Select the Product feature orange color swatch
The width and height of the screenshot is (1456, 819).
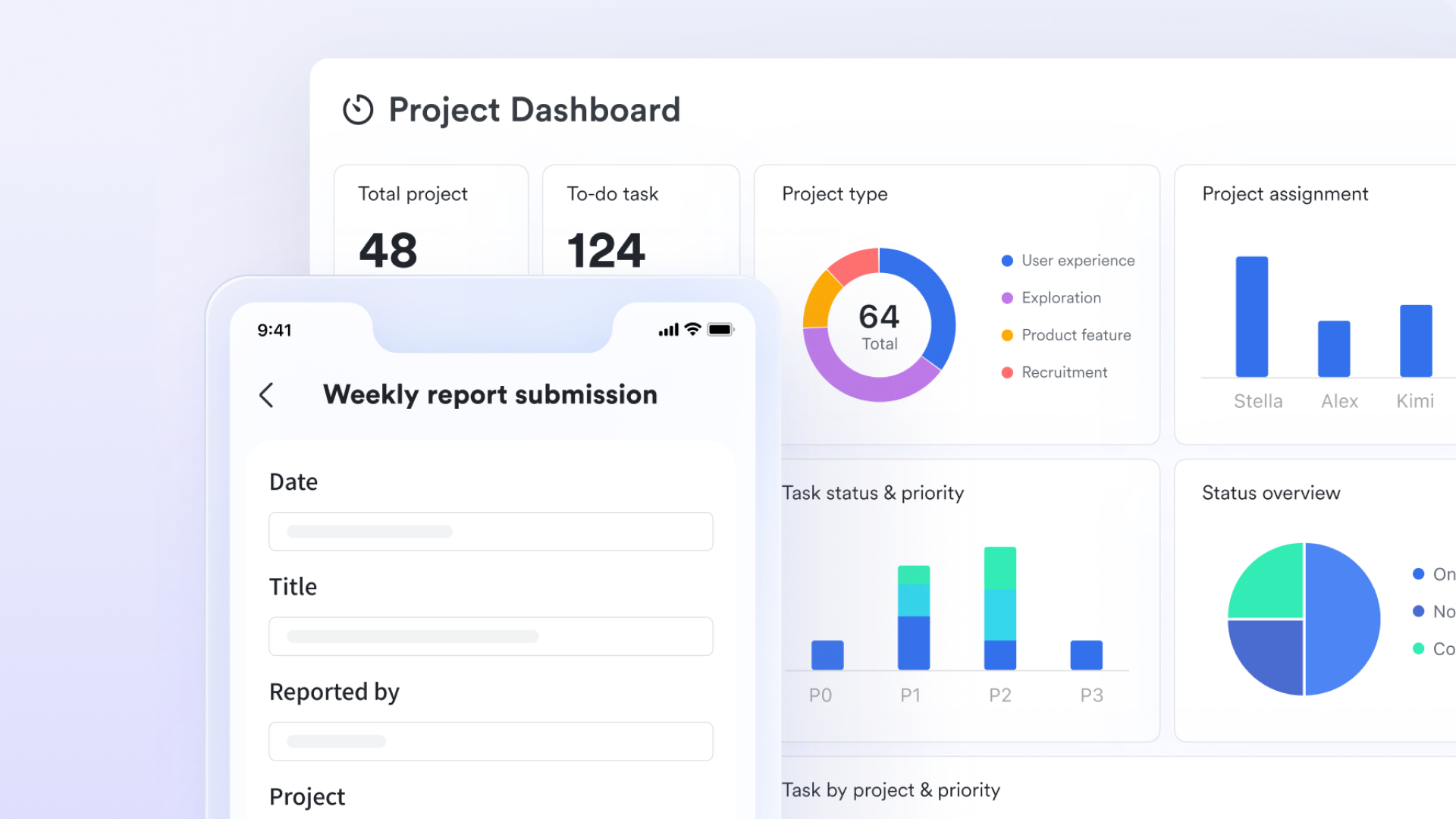[1007, 334]
